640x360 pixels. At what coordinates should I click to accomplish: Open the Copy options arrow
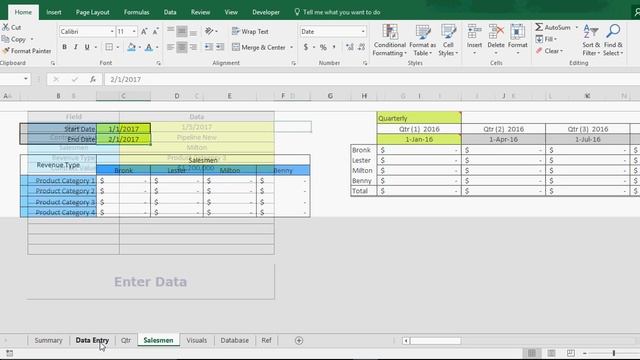tap(32, 39)
